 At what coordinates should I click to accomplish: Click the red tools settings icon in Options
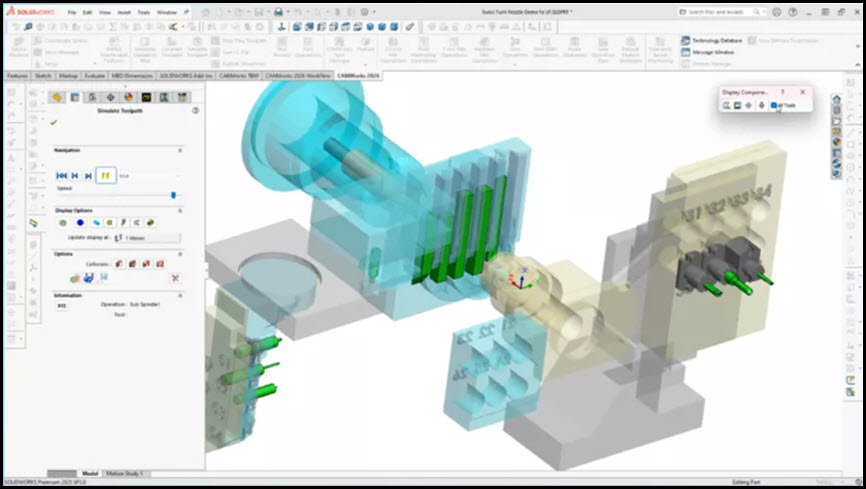pos(175,278)
